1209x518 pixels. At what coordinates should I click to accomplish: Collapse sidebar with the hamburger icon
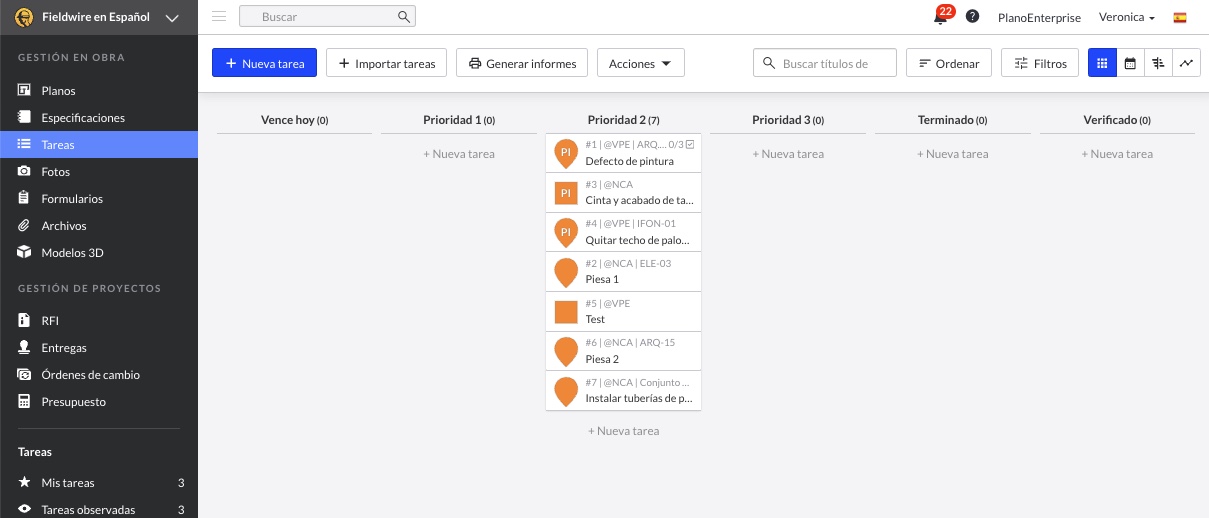click(219, 17)
